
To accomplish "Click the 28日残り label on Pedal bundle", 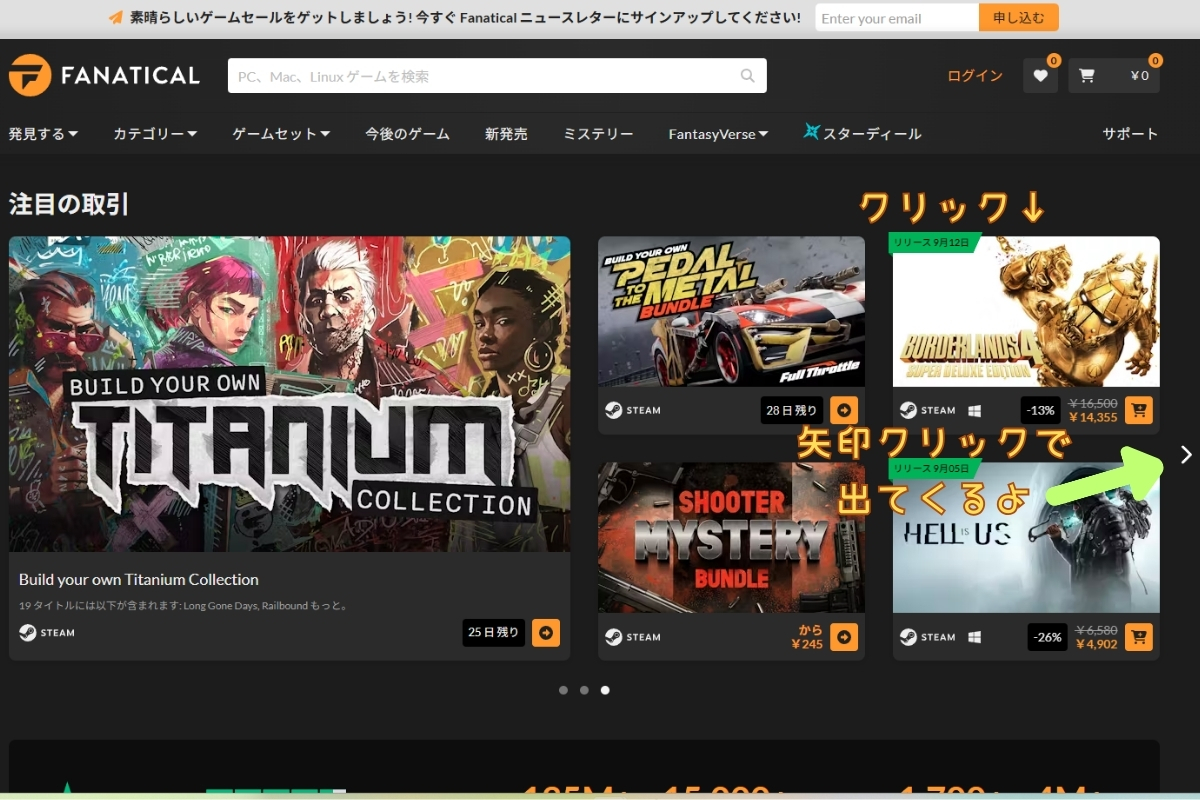I will pyautogui.click(x=792, y=410).
